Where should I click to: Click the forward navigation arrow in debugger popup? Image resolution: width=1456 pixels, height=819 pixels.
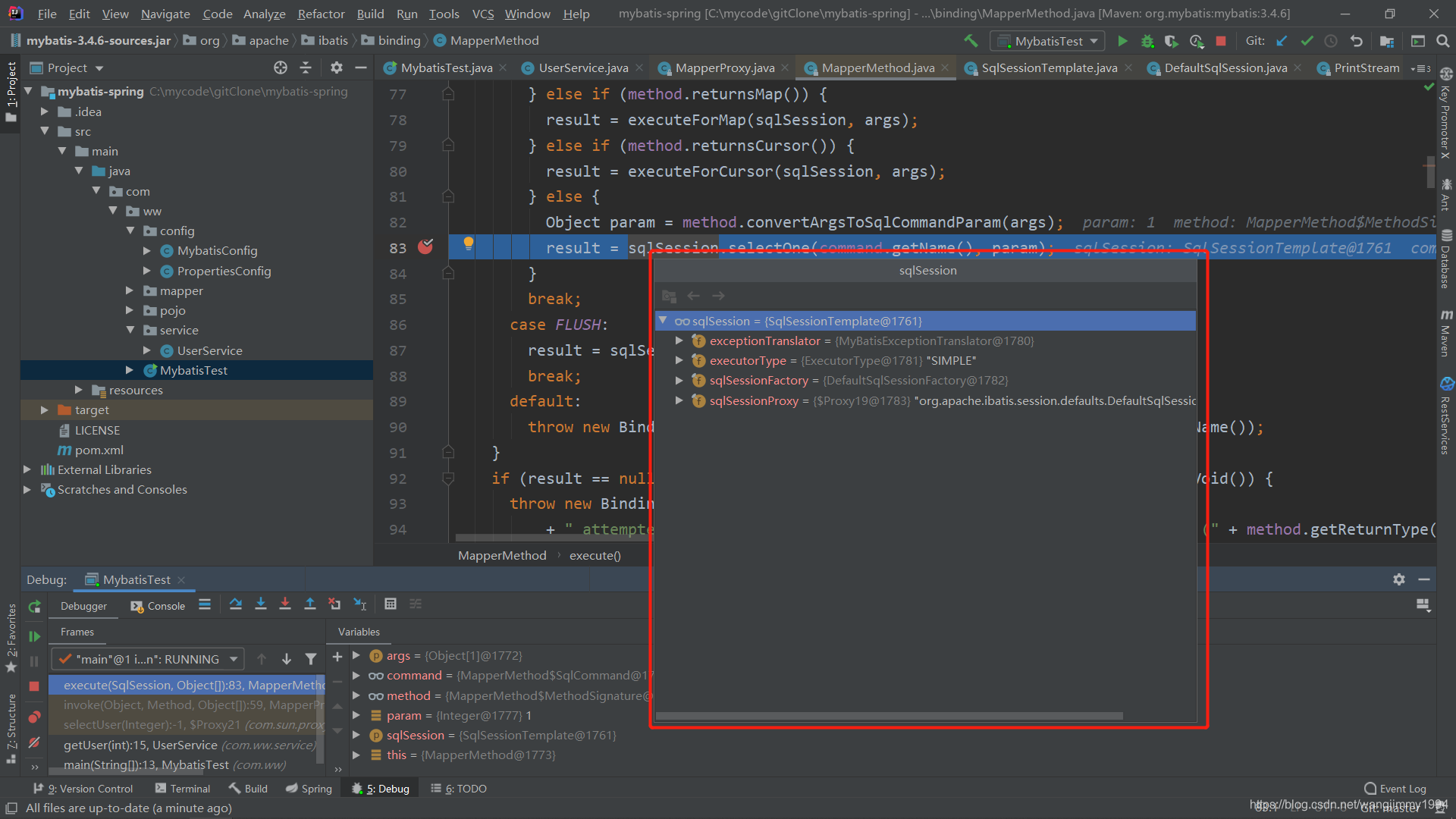coord(720,296)
